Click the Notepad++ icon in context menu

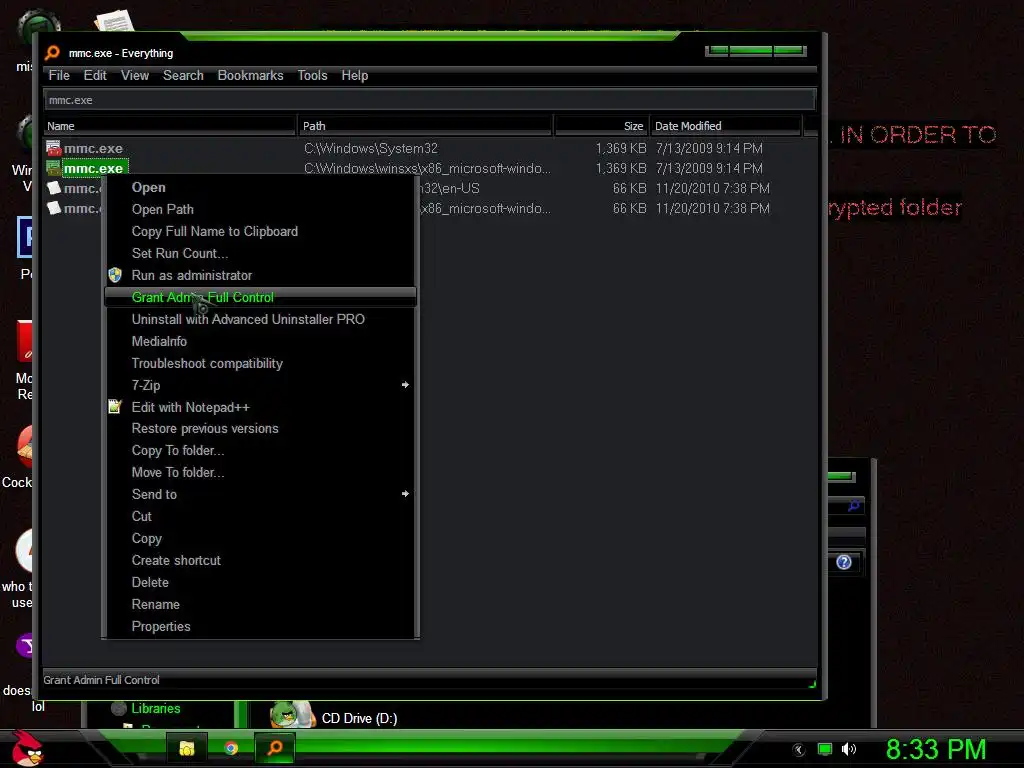[x=115, y=407]
